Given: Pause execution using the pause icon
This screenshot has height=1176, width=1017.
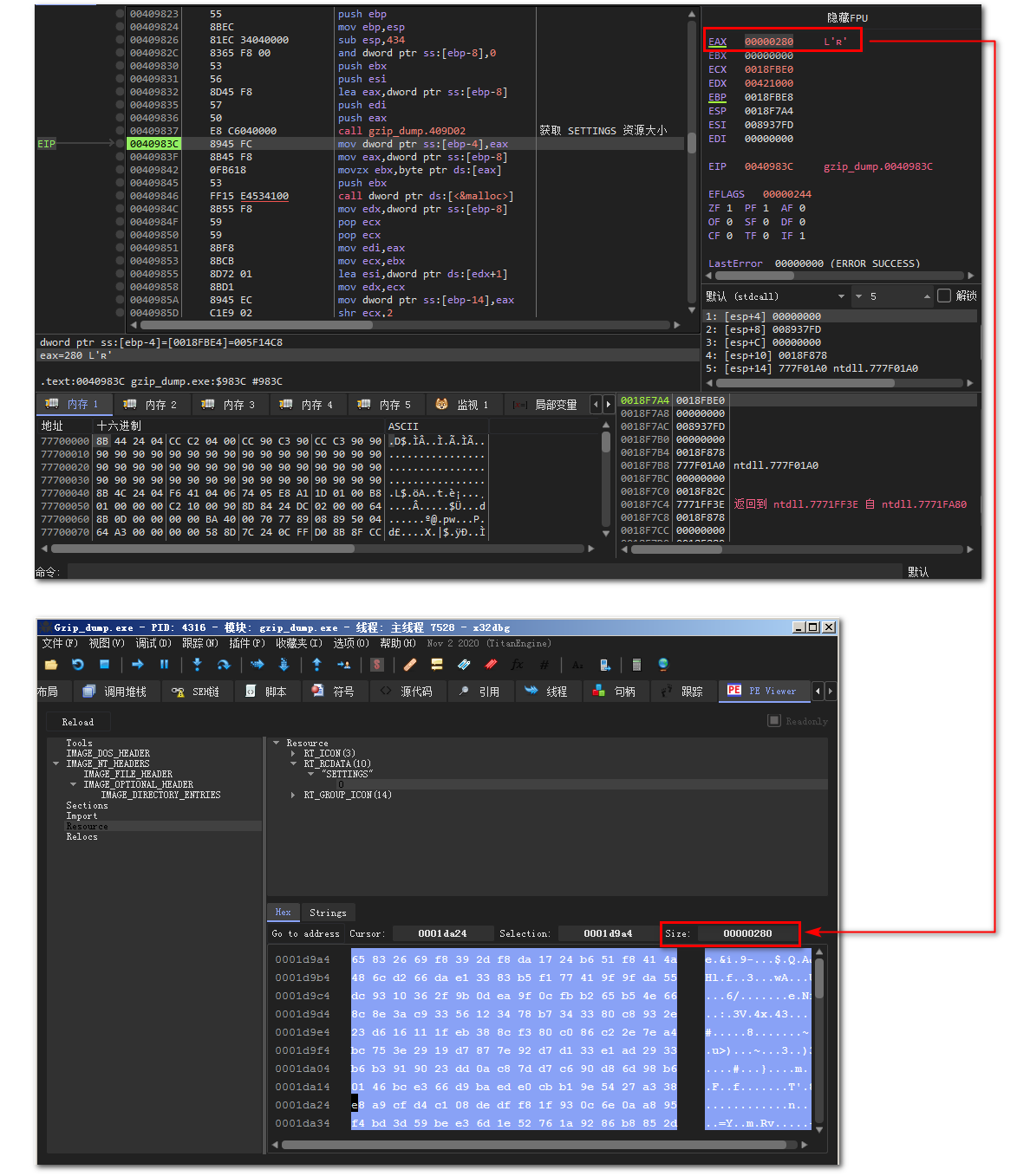Looking at the screenshot, I should [x=164, y=665].
